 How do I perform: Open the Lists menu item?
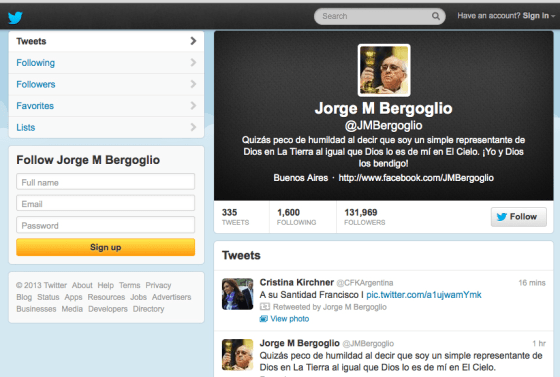click(106, 127)
